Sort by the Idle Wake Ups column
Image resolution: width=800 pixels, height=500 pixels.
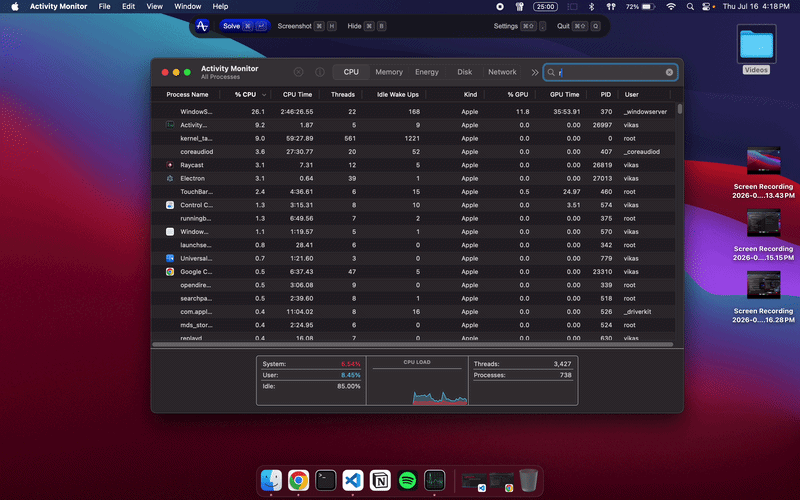tap(397, 94)
